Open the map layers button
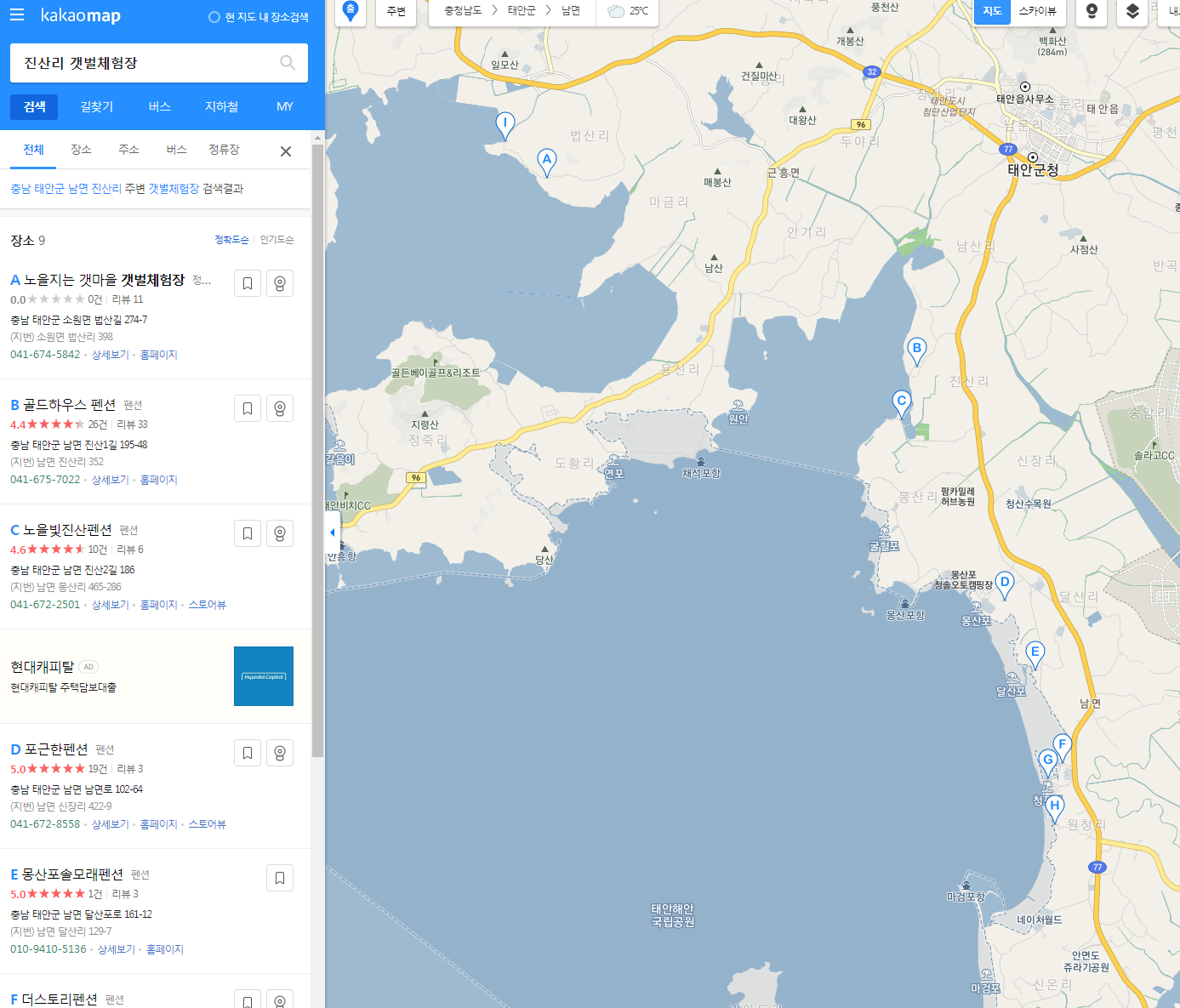The image size is (1180, 1008). (x=1132, y=11)
